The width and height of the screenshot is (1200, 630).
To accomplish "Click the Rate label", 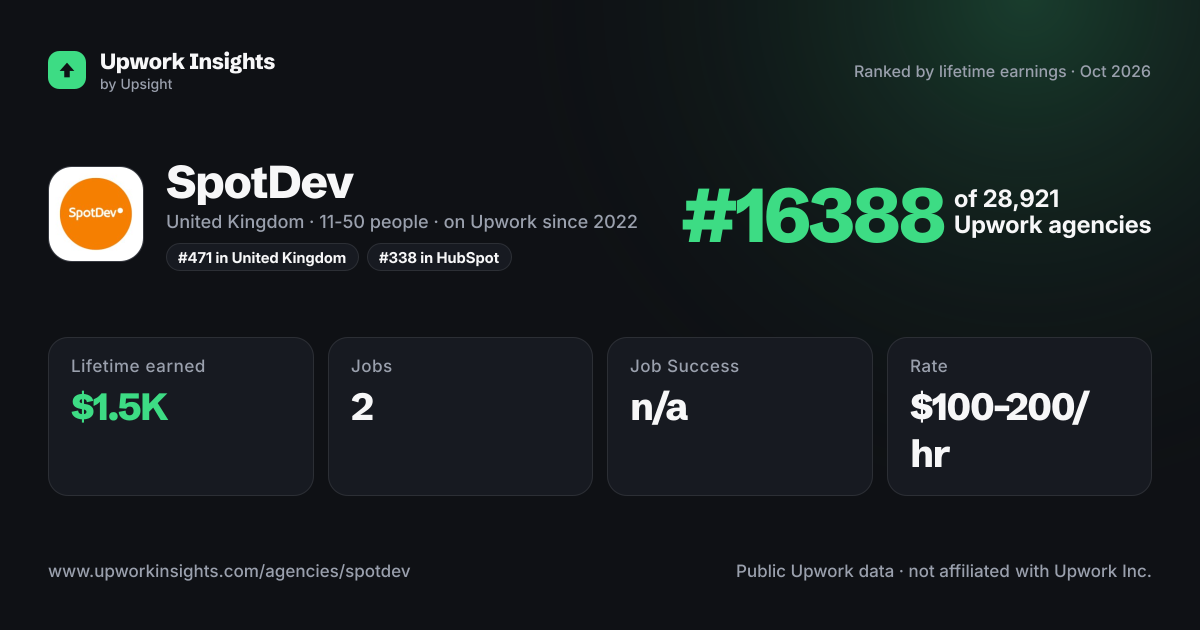I will (929, 366).
